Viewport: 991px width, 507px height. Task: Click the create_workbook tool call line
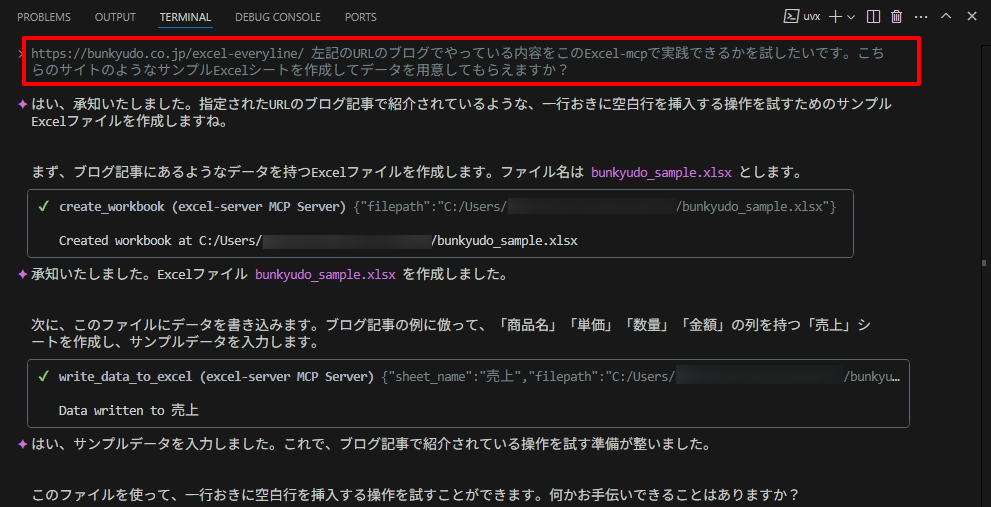coord(447,207)
